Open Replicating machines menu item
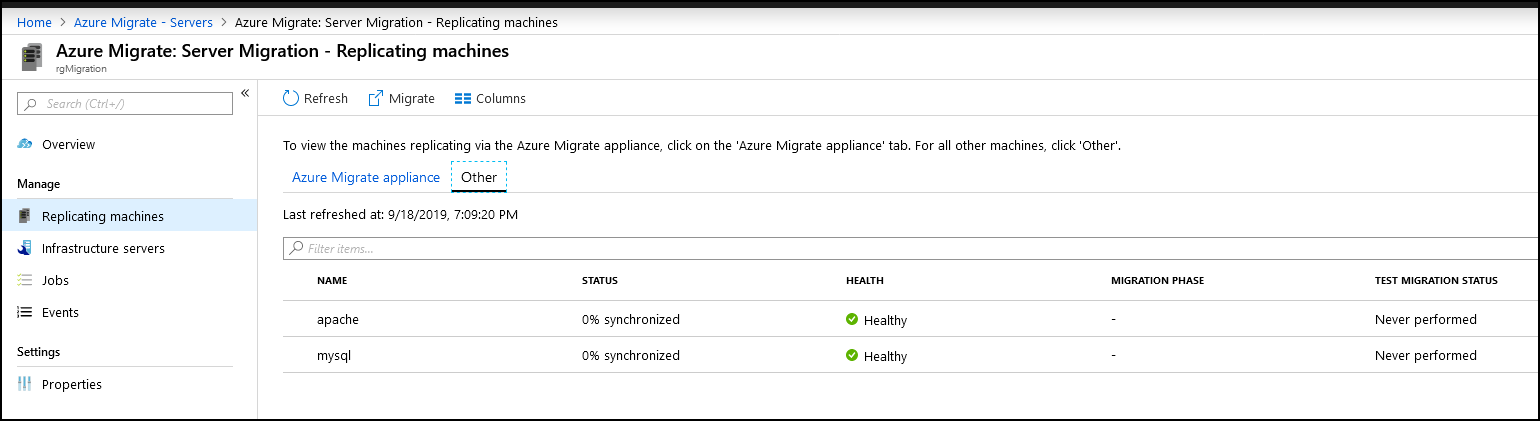 129,216
